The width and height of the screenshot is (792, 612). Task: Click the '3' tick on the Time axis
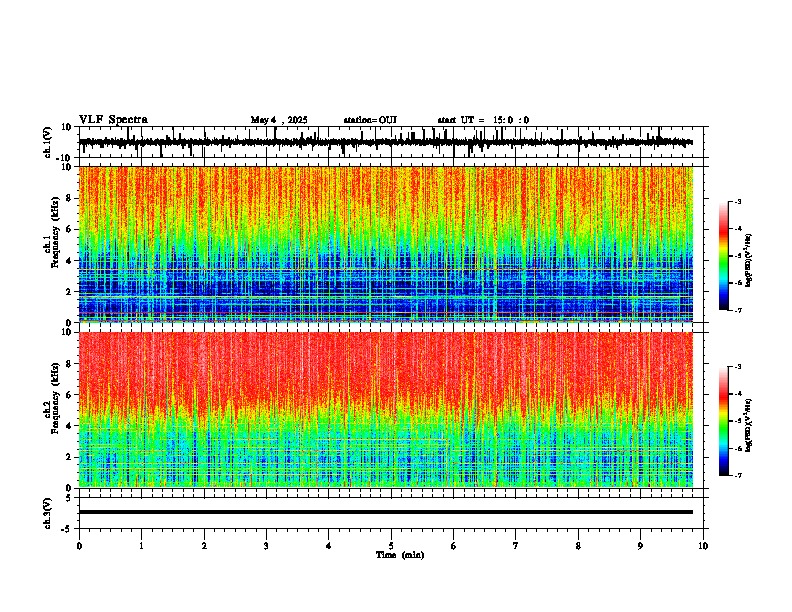pyautogui.click(x=266, y=546)
